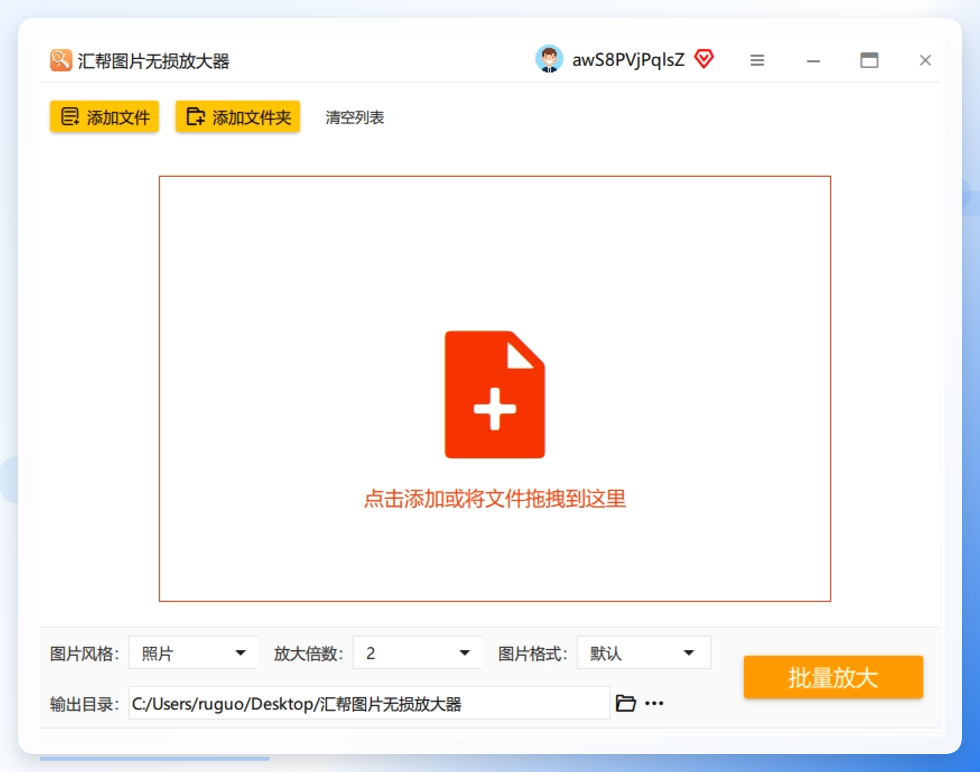Click the three-dots browse directory icon

[x=654, y=703]
